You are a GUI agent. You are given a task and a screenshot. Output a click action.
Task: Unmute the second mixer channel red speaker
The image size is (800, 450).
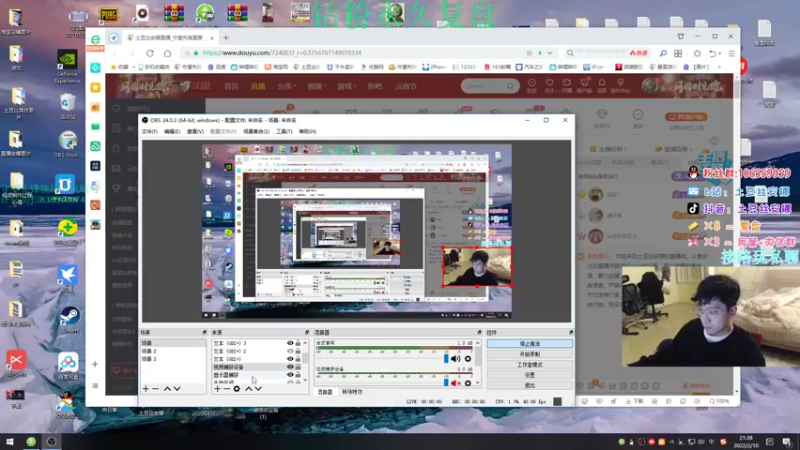point(456,383)
